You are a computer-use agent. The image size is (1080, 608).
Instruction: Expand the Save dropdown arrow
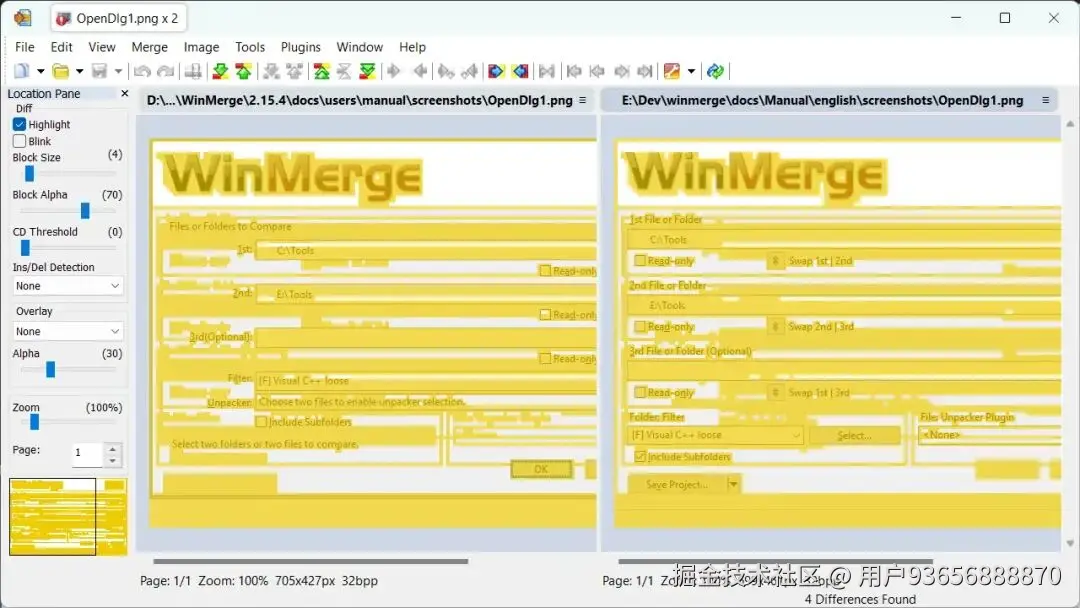pos(118,71)
